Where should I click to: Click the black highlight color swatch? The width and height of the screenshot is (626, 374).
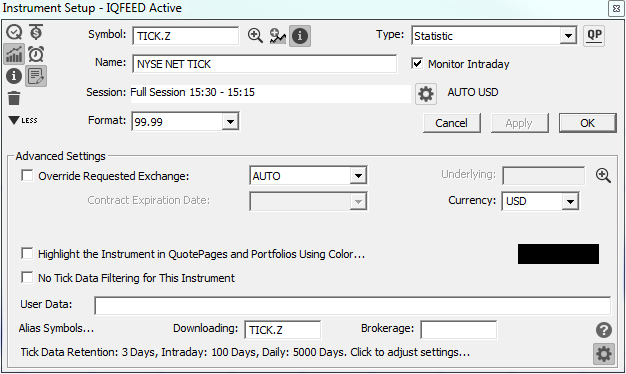(x=558, y=254)
